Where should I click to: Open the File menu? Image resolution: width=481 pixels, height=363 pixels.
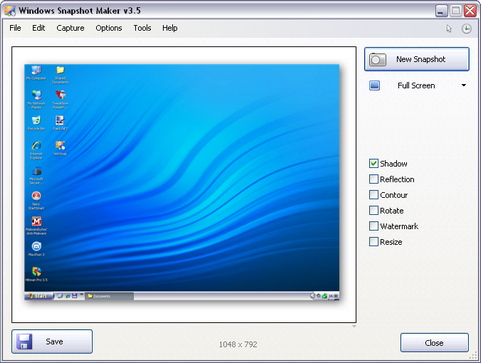15,28
